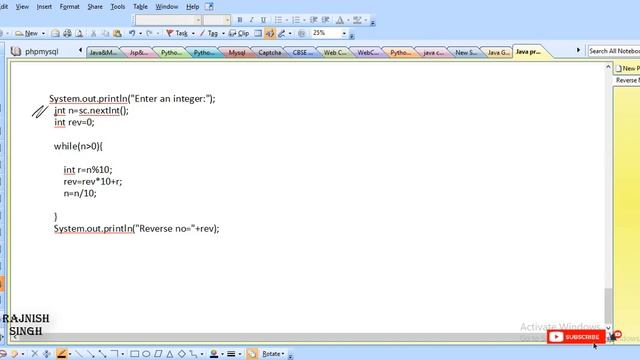Click the Tag button
Viewport: 640px width, 360px height.
[209, 33]
